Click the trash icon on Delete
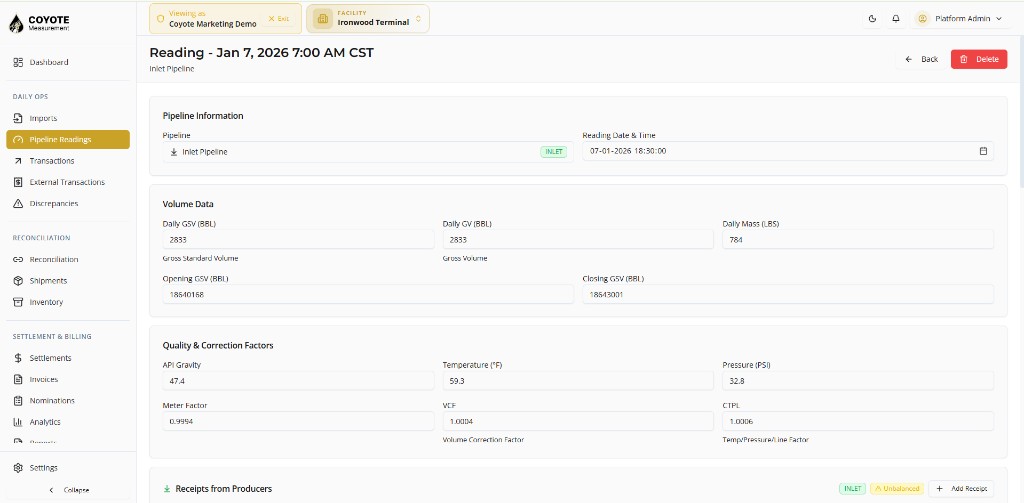Screen dimensions: 1024x503 point(964,59)
